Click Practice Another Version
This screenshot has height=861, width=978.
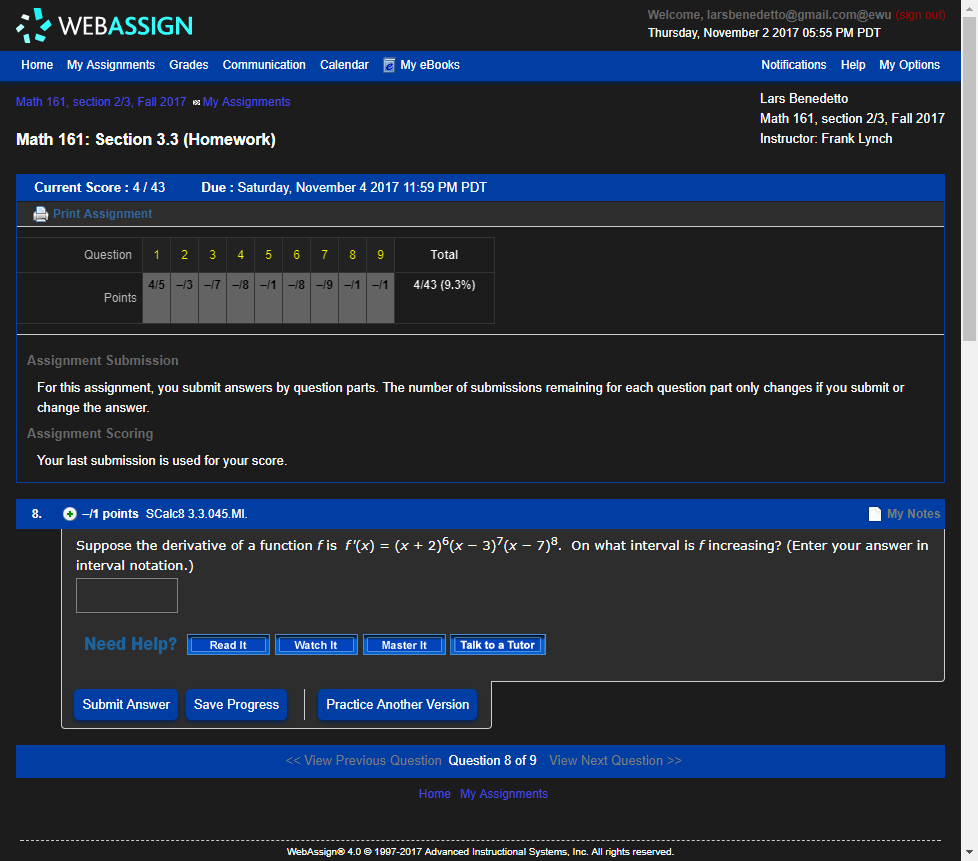click(397, 704)
